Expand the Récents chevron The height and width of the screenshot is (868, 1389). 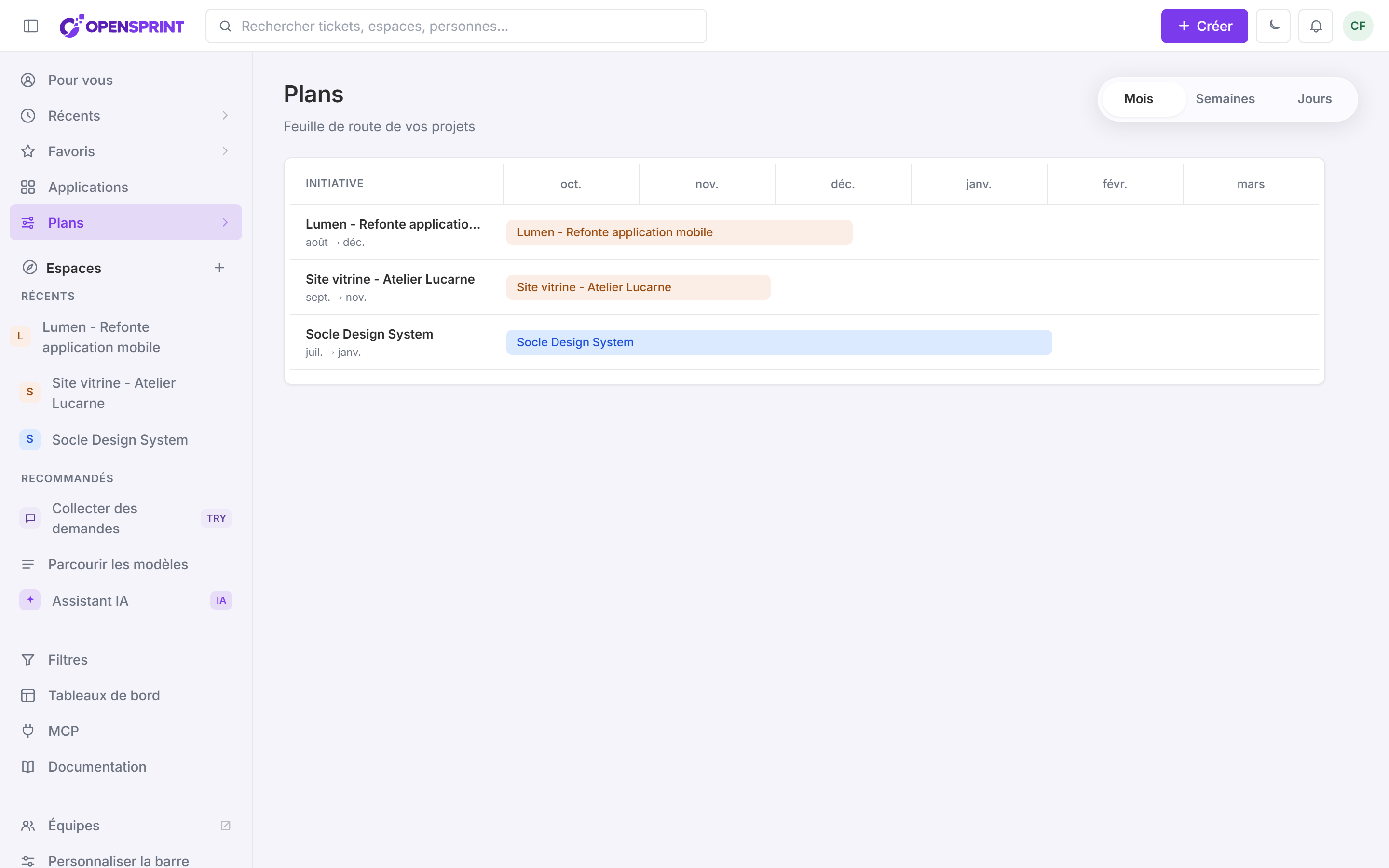tap(225, 115)
